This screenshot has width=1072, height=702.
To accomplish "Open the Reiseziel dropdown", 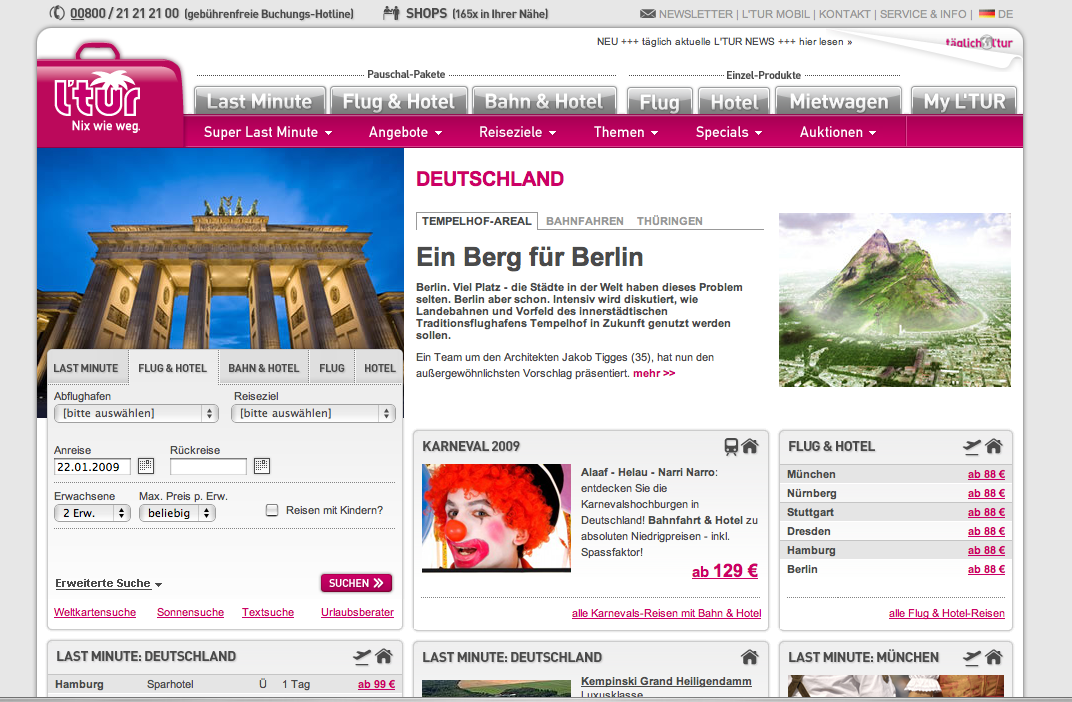I will [314, 413].
